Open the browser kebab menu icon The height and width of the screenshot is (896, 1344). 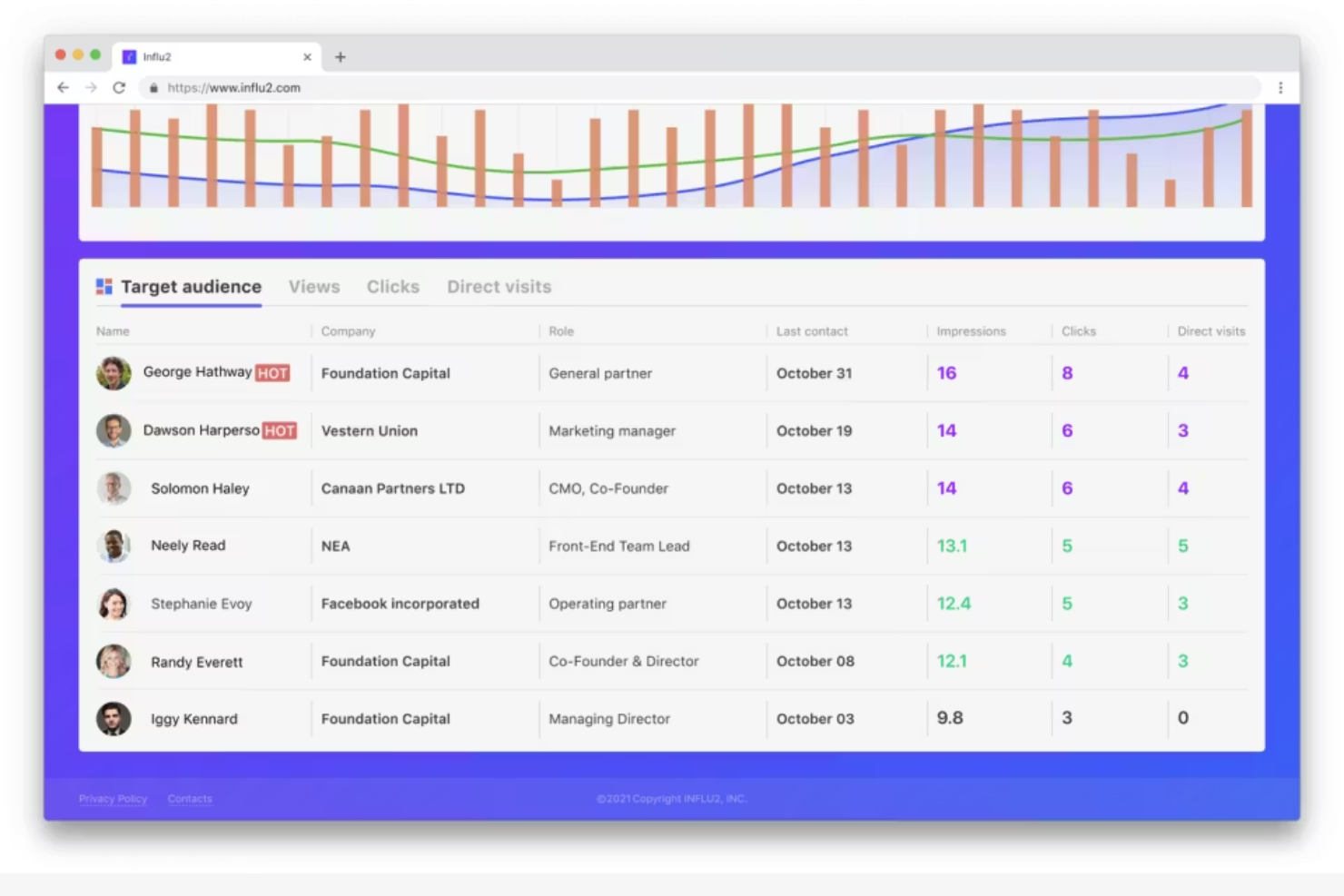coord(1280,87)
